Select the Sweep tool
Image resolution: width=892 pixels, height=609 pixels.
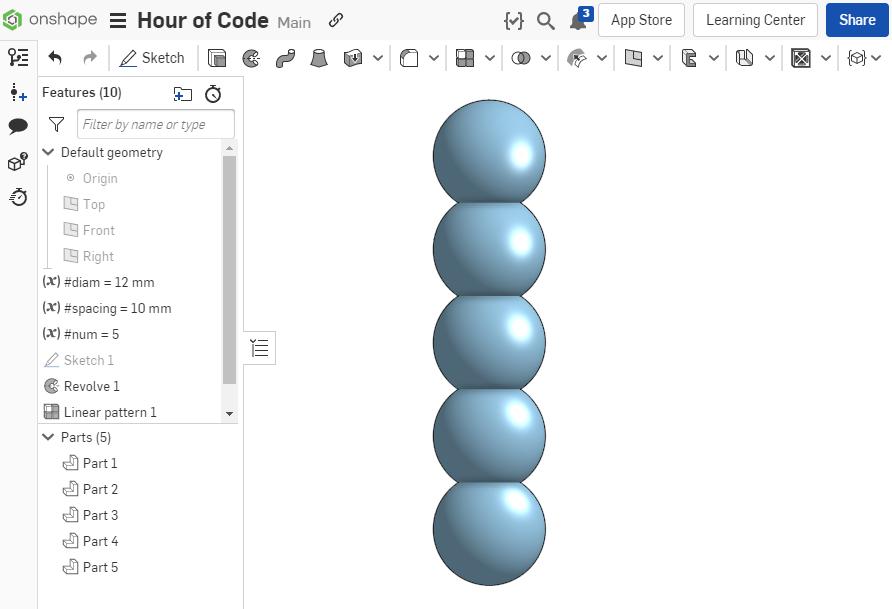pos(284,58)
